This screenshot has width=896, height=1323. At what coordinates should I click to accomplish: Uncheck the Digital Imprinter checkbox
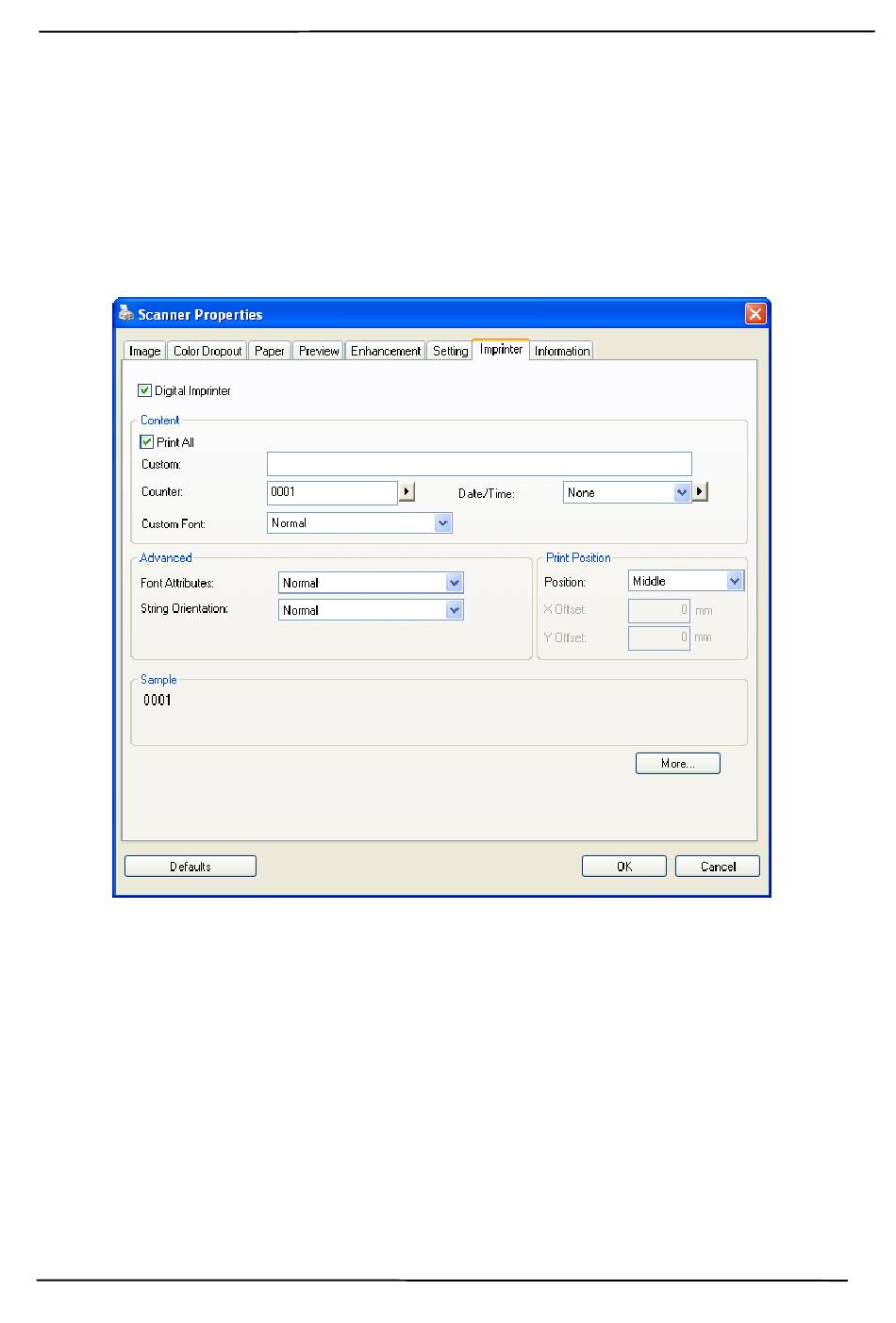pos(145,390)
